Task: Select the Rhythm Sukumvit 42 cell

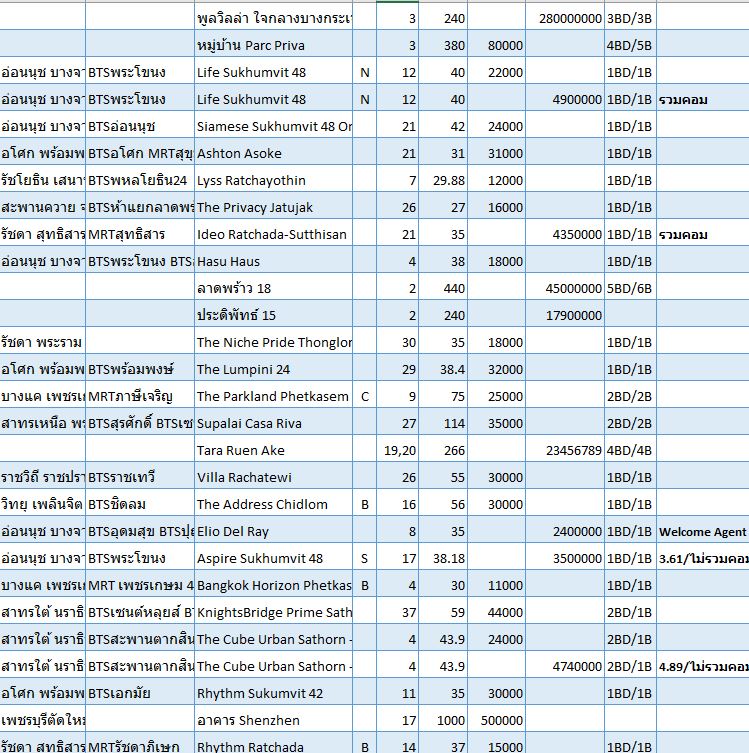Action: coord(274,693)
